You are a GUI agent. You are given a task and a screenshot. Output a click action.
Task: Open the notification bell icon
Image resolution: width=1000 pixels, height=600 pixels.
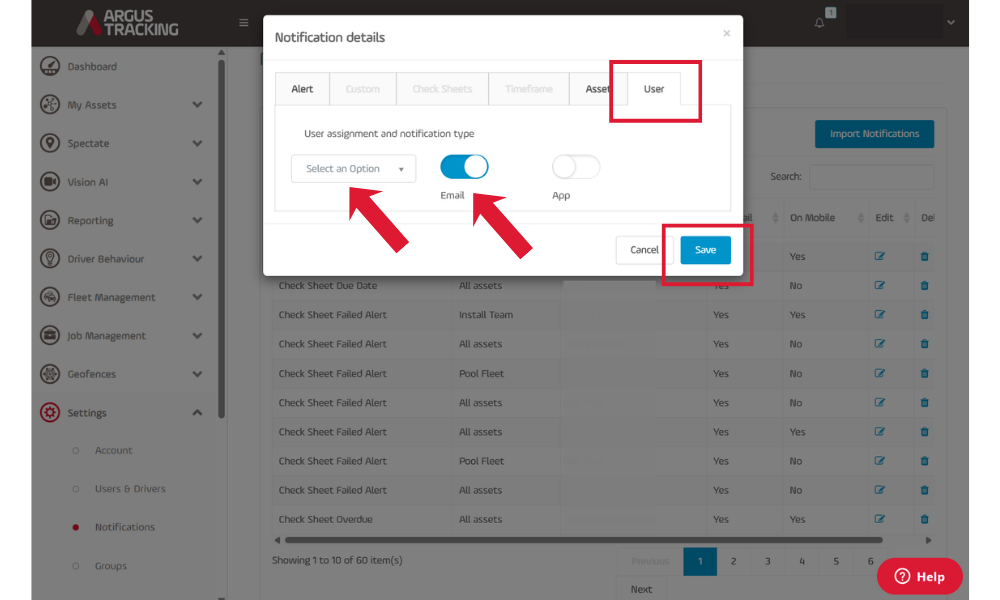click(x=820, y=23)
